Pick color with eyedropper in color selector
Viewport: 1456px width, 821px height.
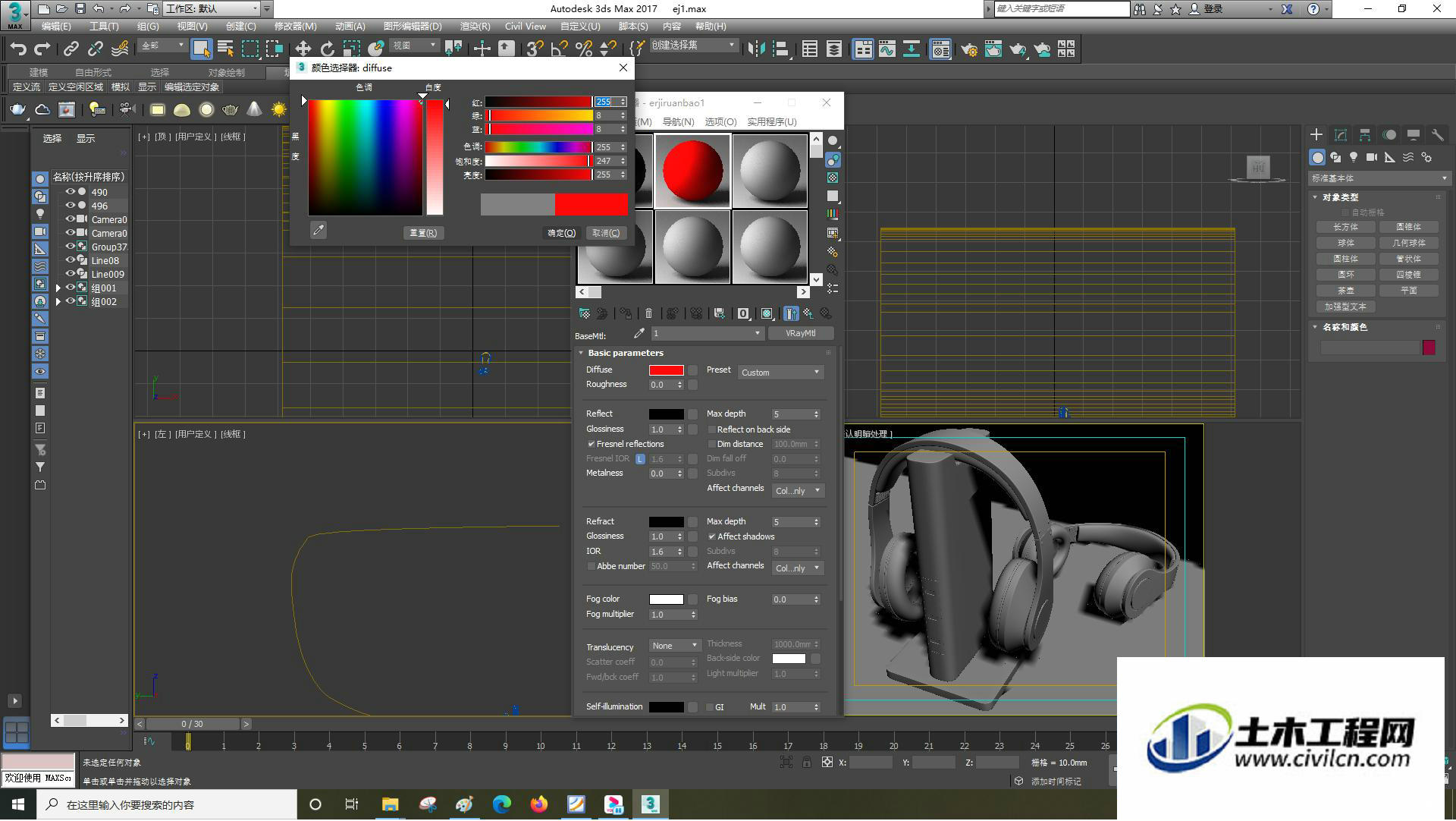318,230
